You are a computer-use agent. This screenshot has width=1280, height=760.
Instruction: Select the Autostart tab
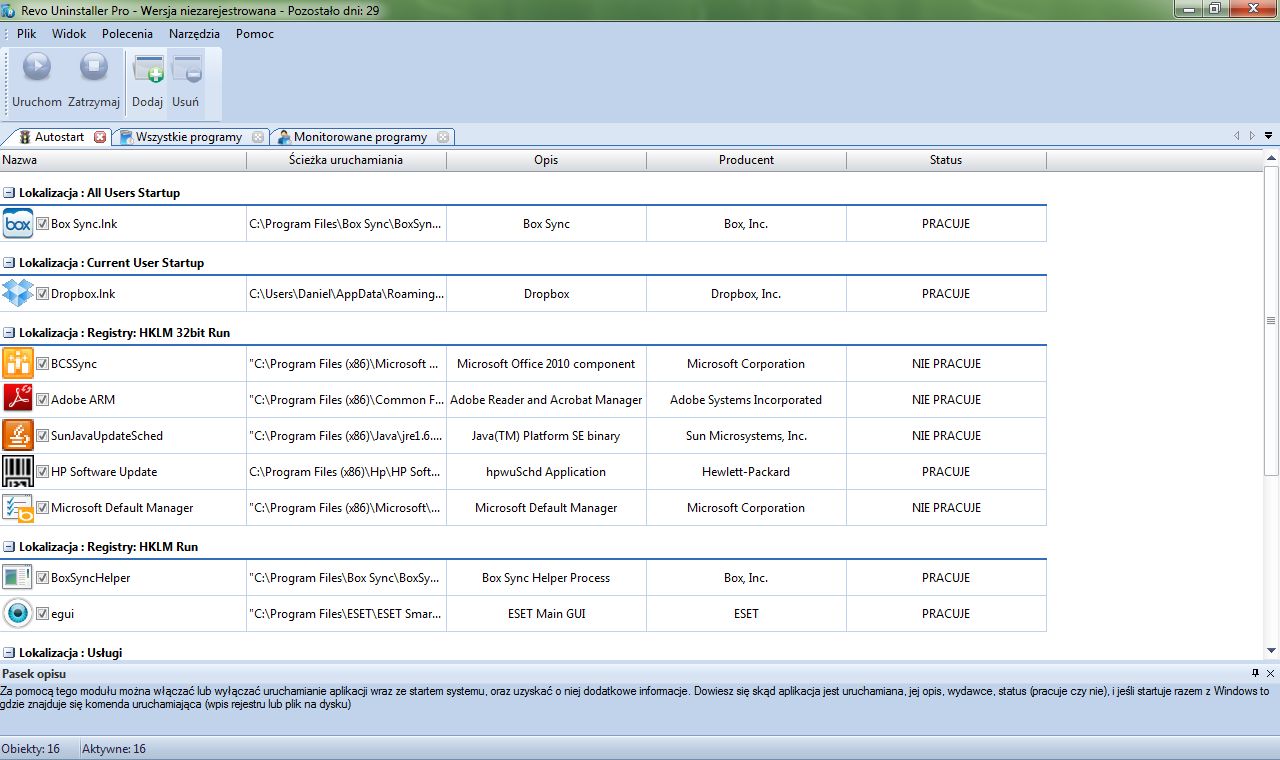(59, 137)
